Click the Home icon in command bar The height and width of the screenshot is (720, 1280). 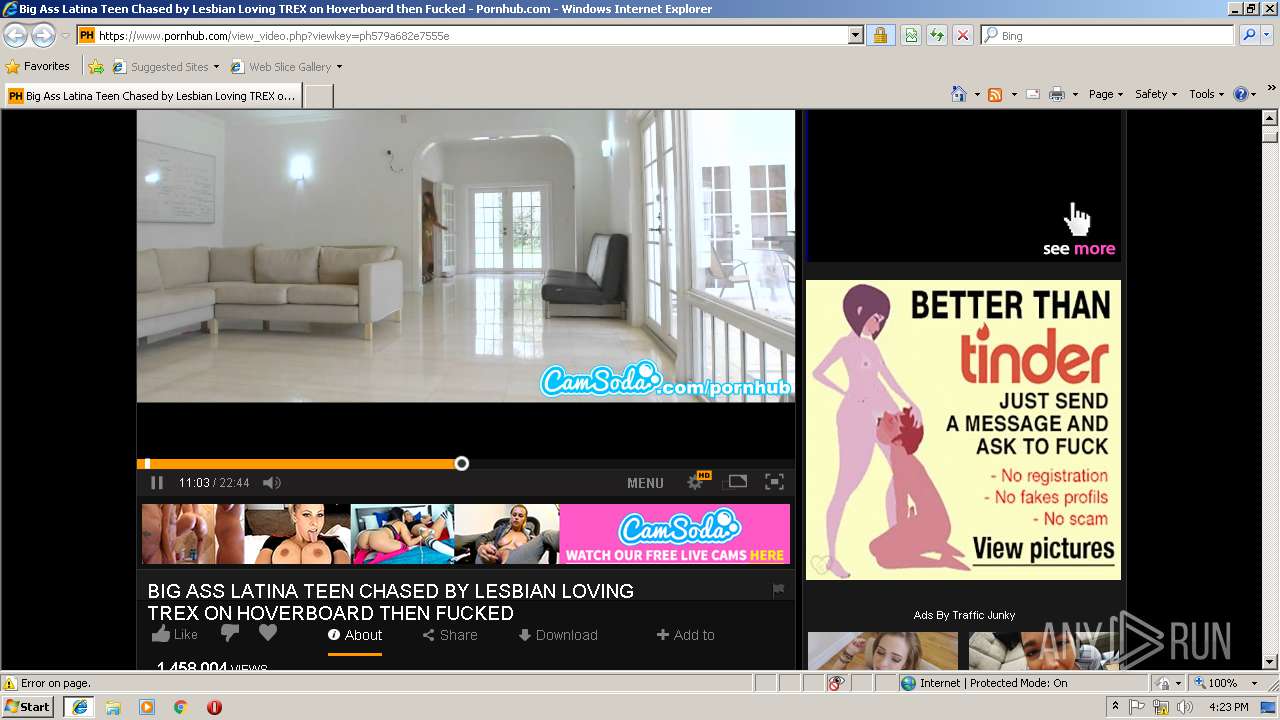pos(959,94)
